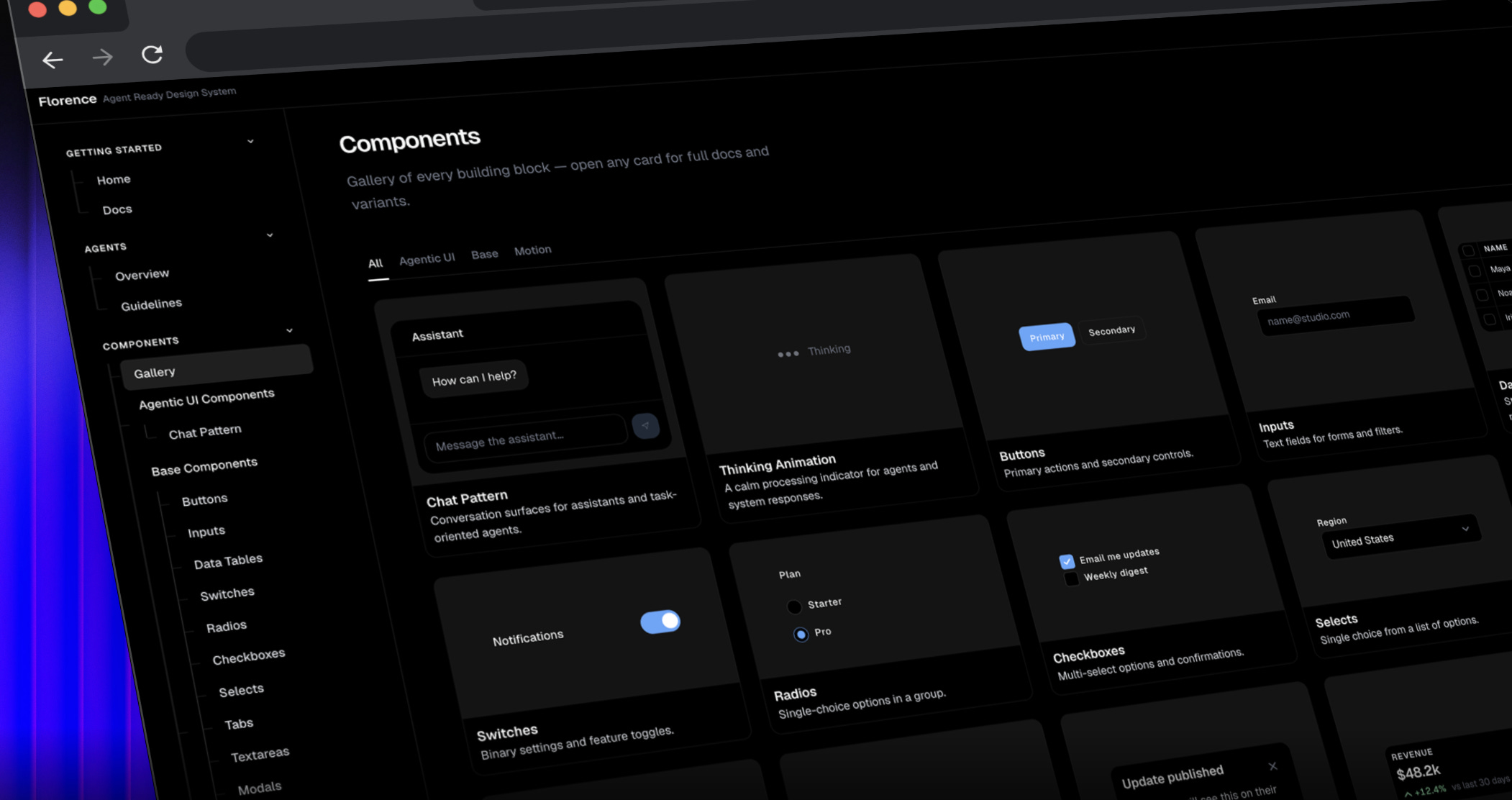Collapse the Agents section chevron
Screen dimensions: 1512x800
(x=270, y=235)
